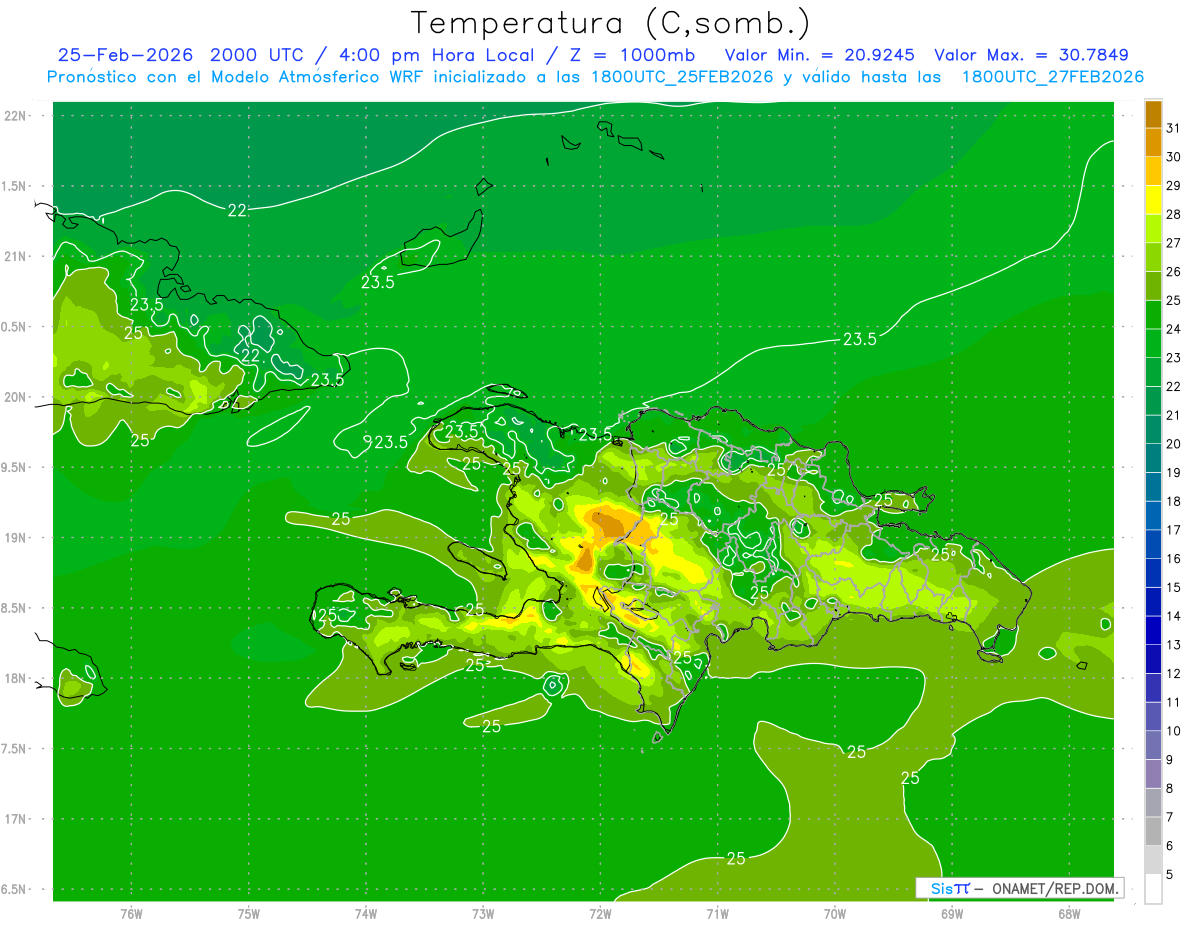Pick the yellow legend swatch between 28 and 29
This screenshot has width=1200, height=927.
pyautogui.click(x=1153, y=200)
